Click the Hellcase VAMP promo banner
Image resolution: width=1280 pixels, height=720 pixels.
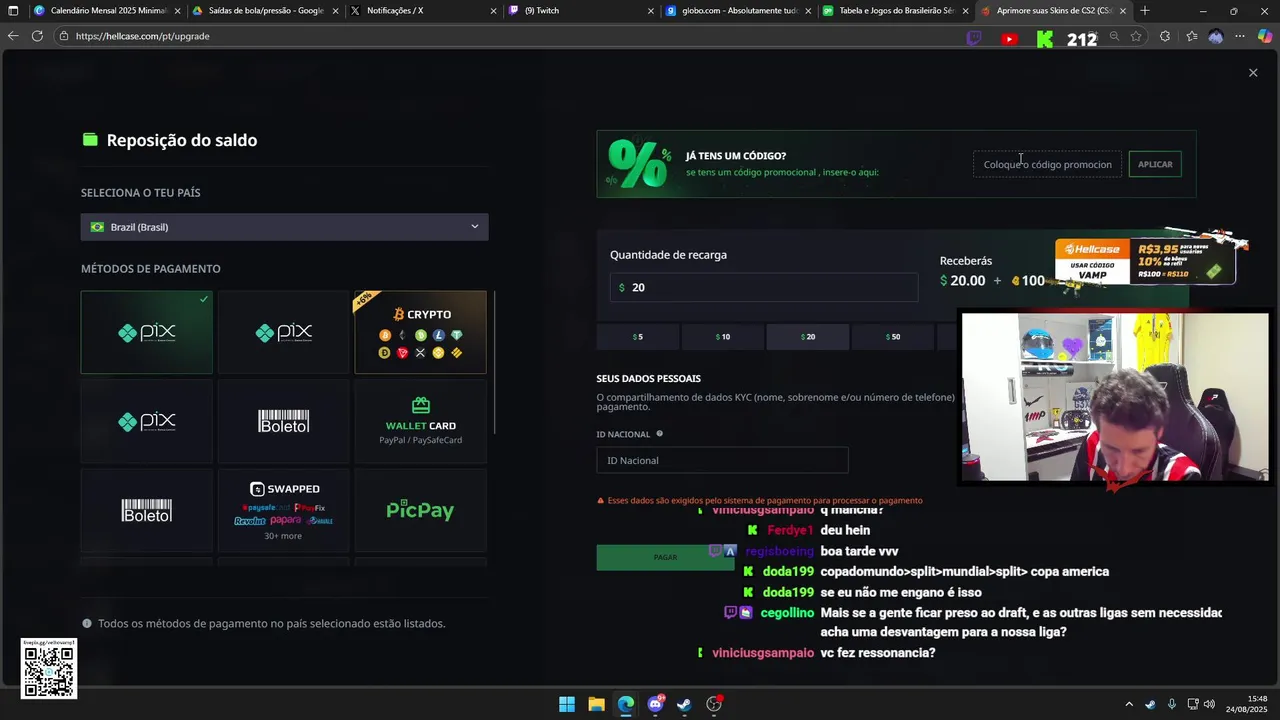1145,261
